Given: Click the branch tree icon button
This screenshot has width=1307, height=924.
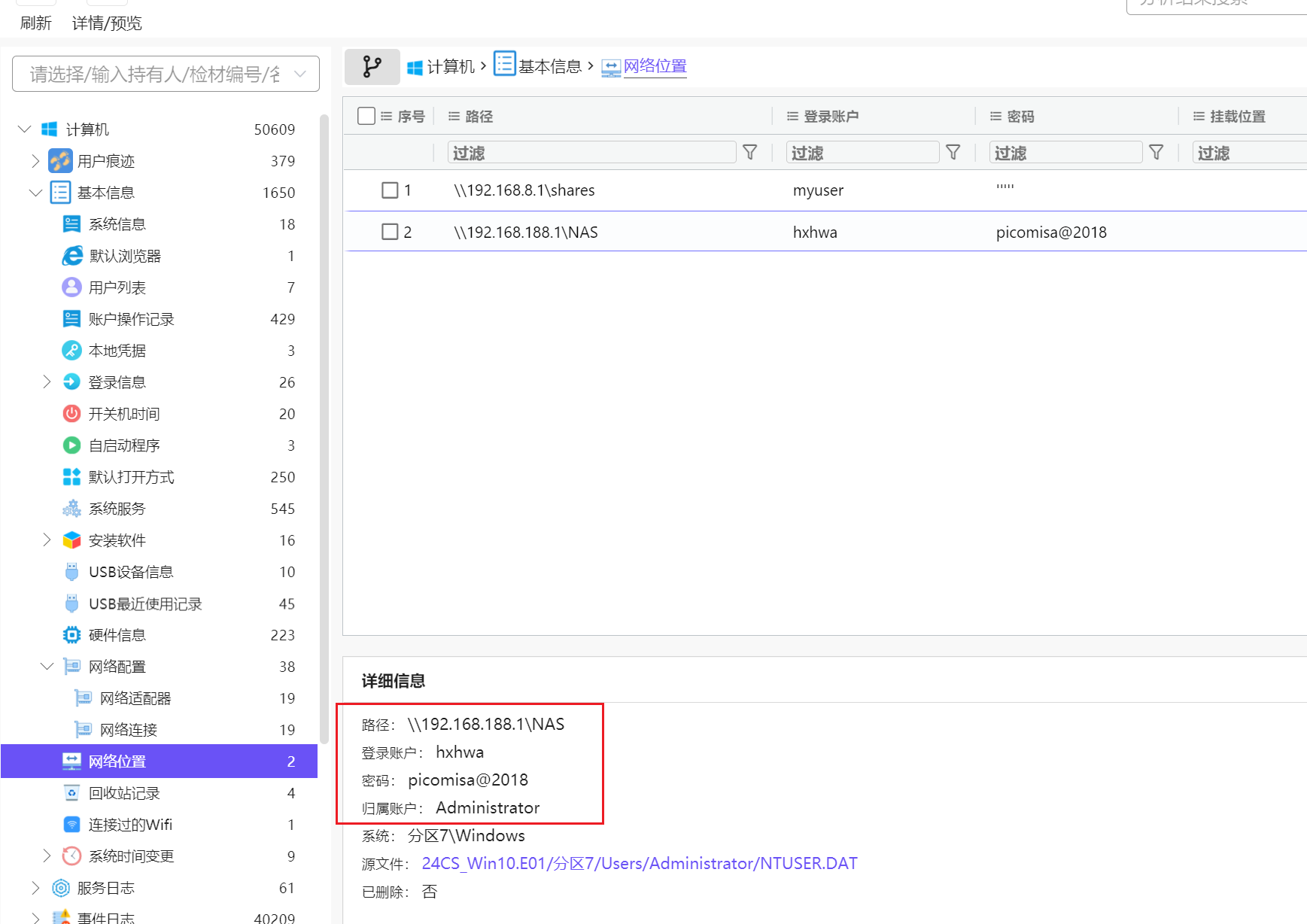Looking at the screenshot, I should pyautogui.click(x=372, y=67).
